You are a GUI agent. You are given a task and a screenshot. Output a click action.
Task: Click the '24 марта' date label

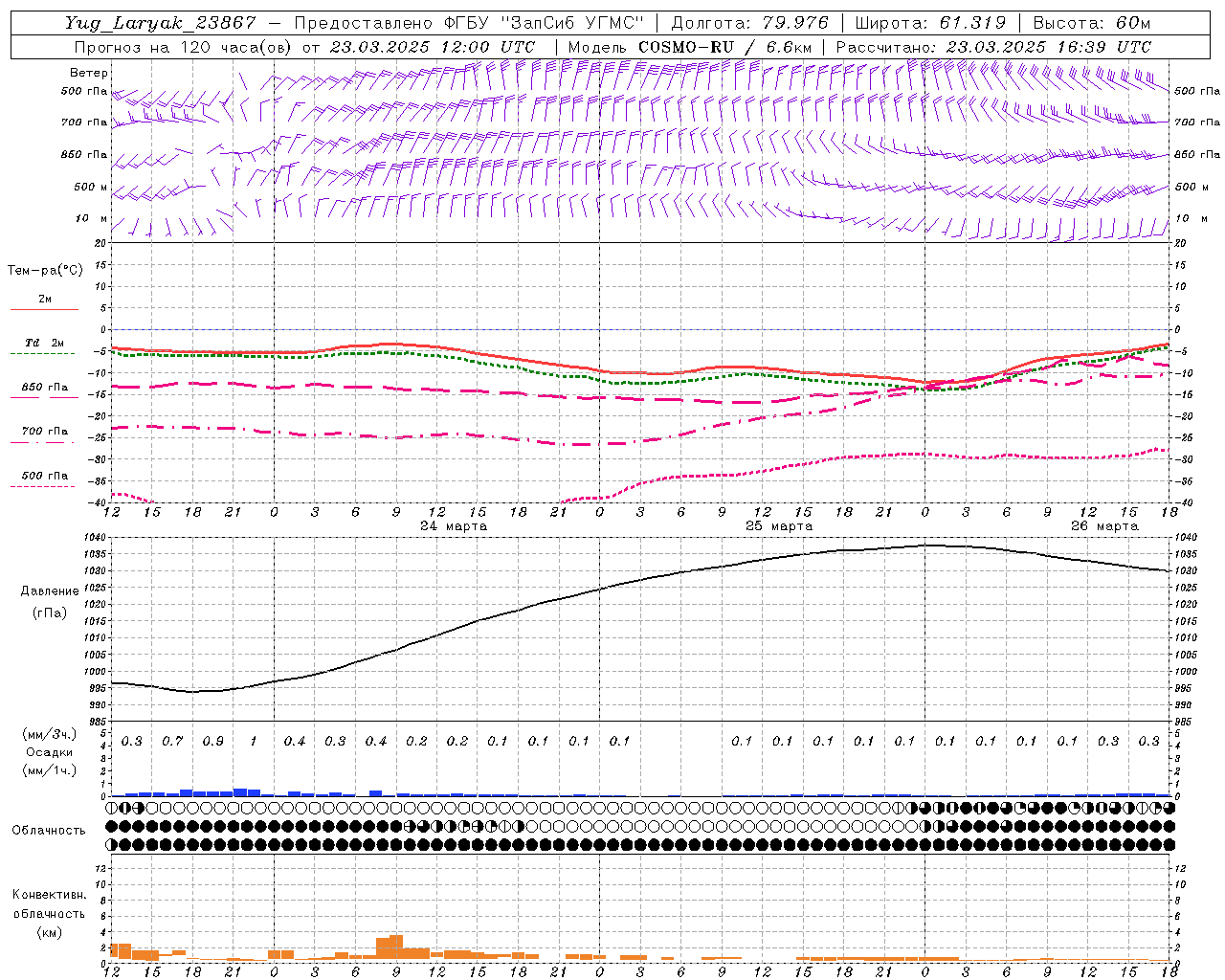[x=454, y=526]
